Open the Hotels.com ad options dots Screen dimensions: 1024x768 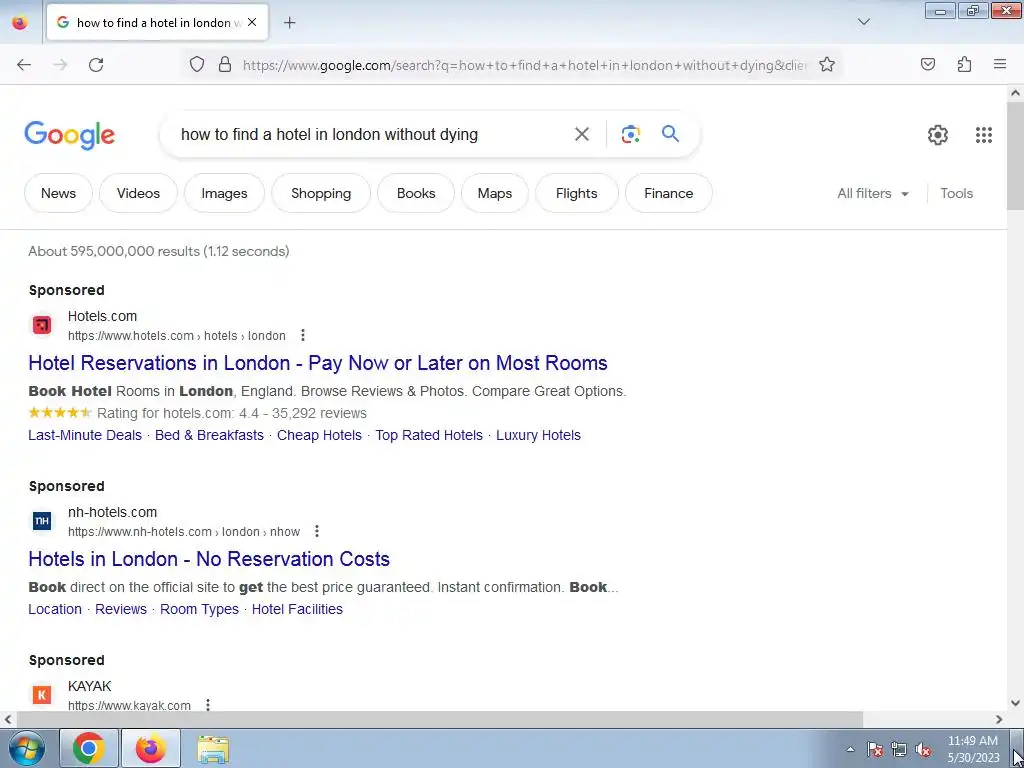[x=302, y=336]
